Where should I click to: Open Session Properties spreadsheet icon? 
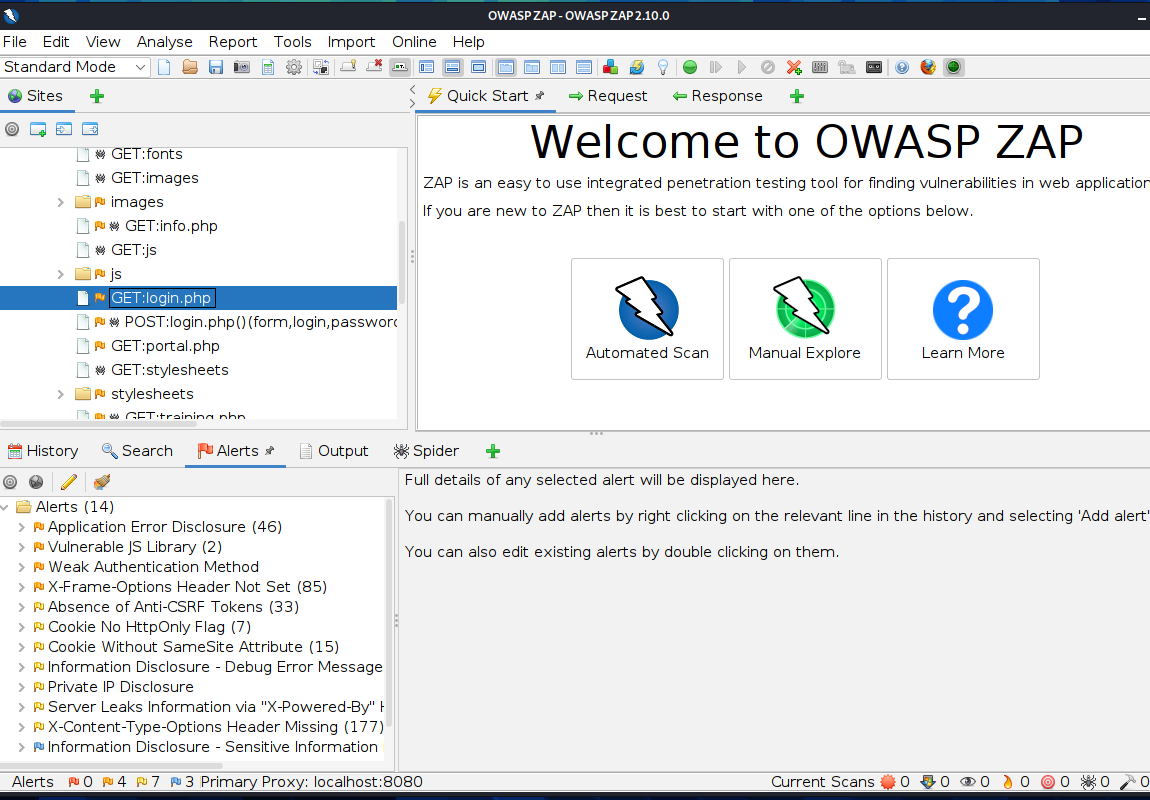click(268, 67)
